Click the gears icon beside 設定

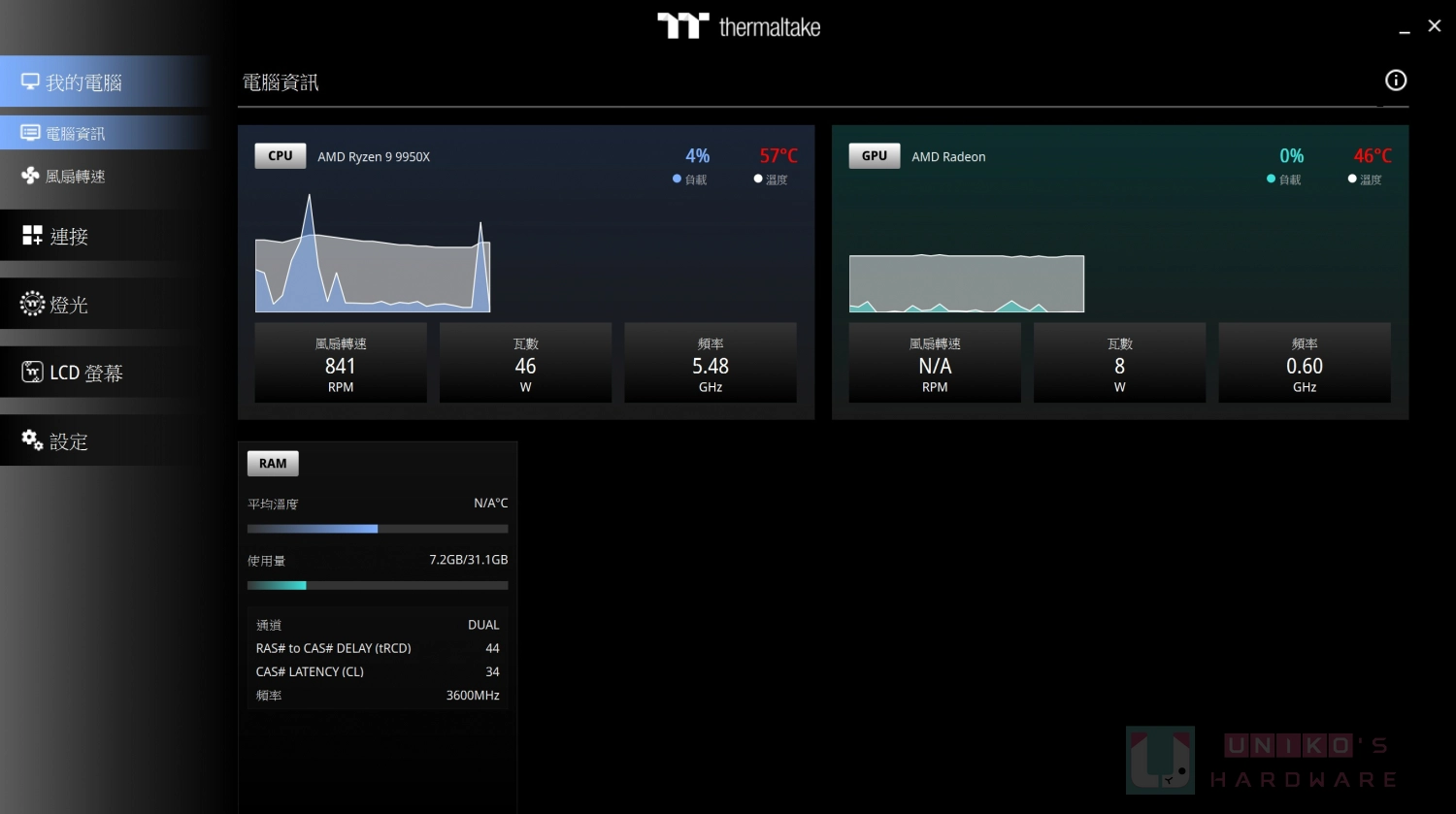(32, 440)
